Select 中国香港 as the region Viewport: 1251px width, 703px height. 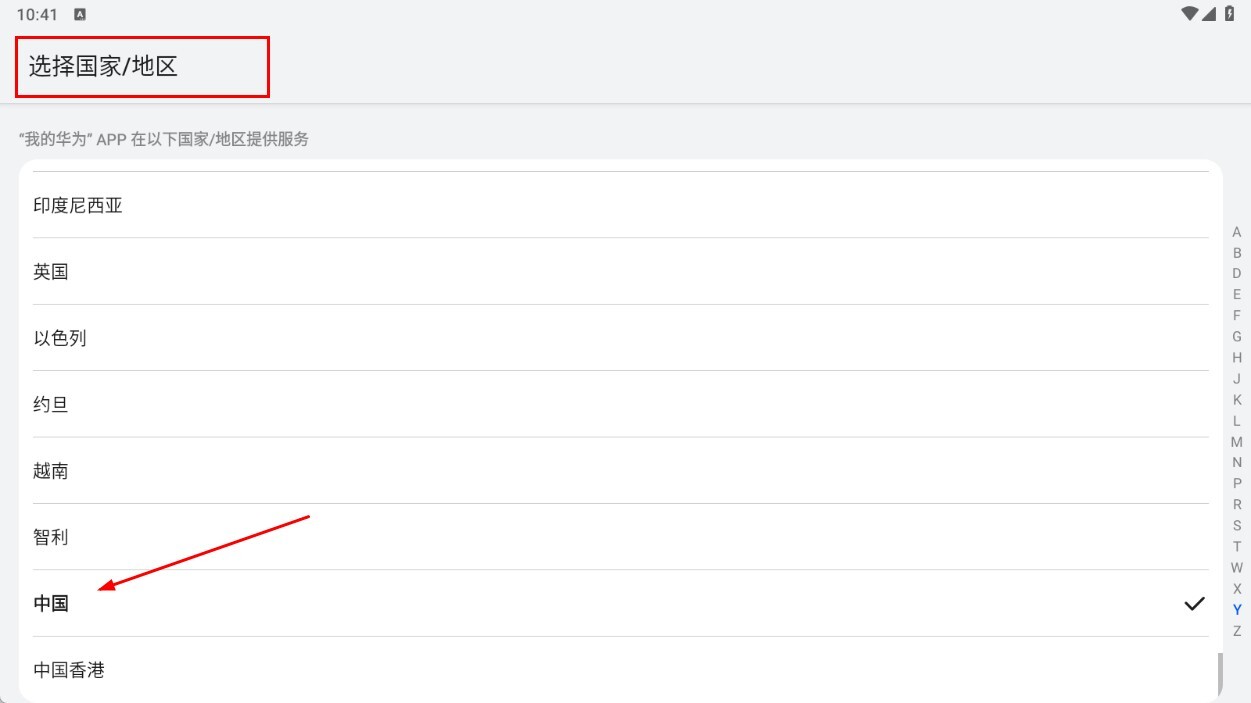pyautogui.click(x=69, y=670)
